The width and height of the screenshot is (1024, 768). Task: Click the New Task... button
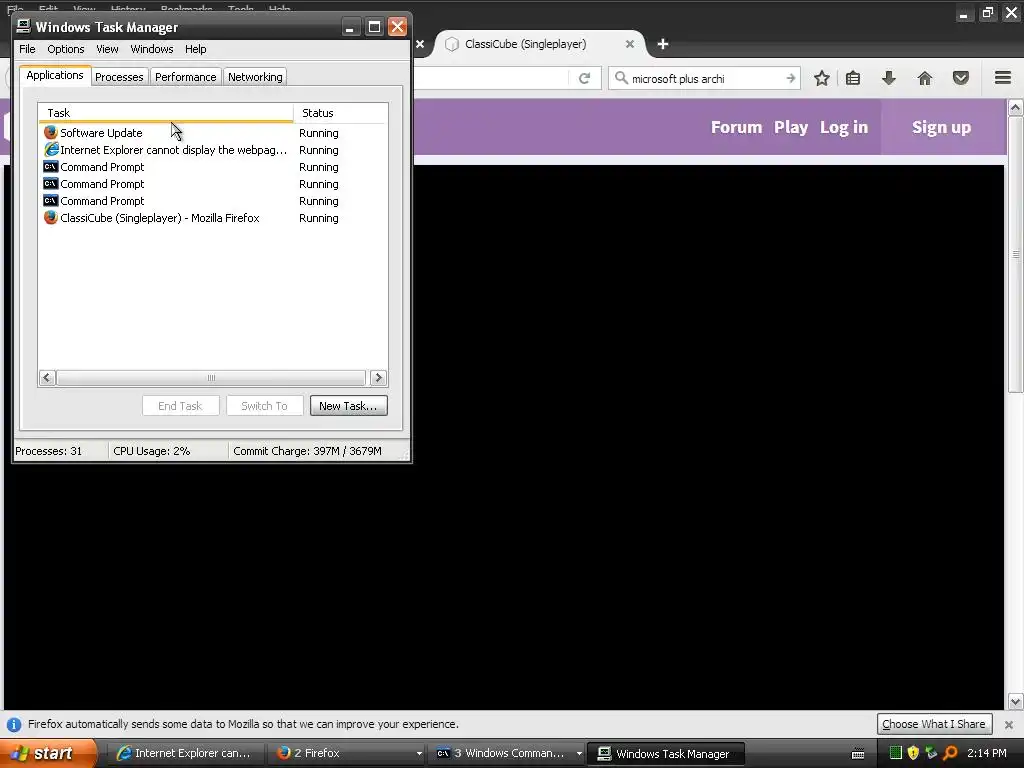[349, 406]
